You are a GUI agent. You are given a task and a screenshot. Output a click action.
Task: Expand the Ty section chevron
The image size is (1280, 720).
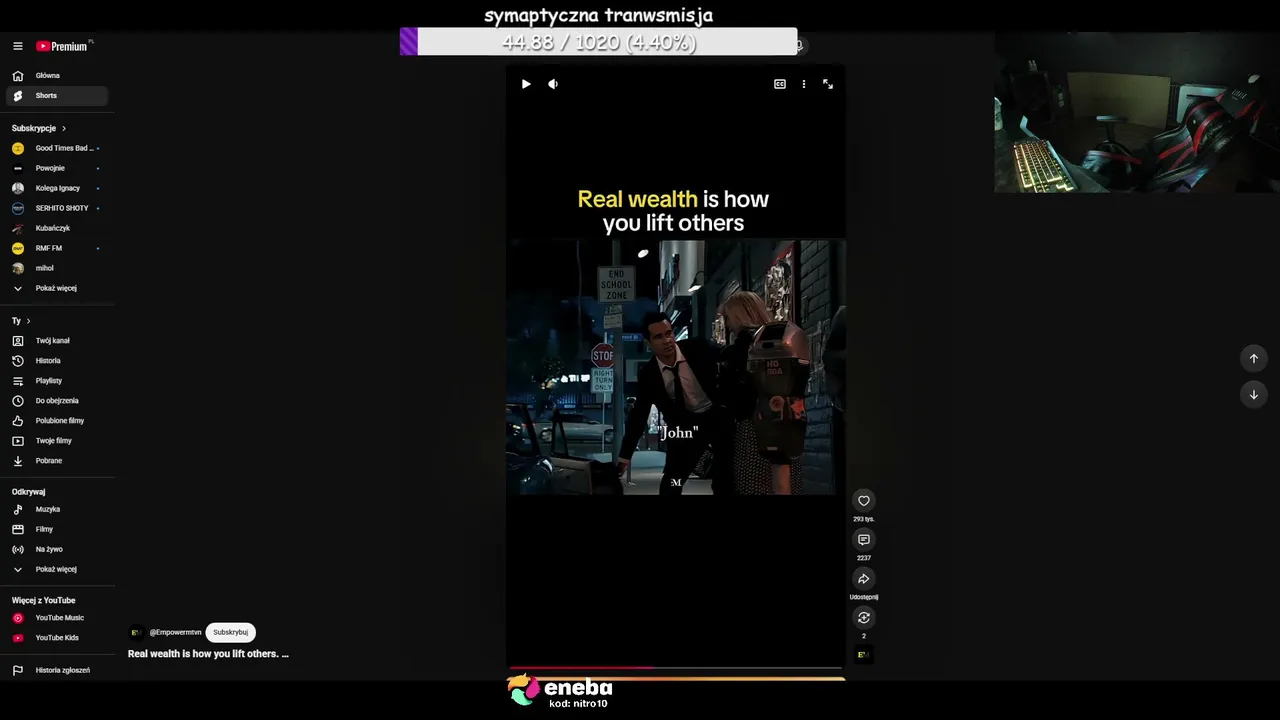(28, 321)
